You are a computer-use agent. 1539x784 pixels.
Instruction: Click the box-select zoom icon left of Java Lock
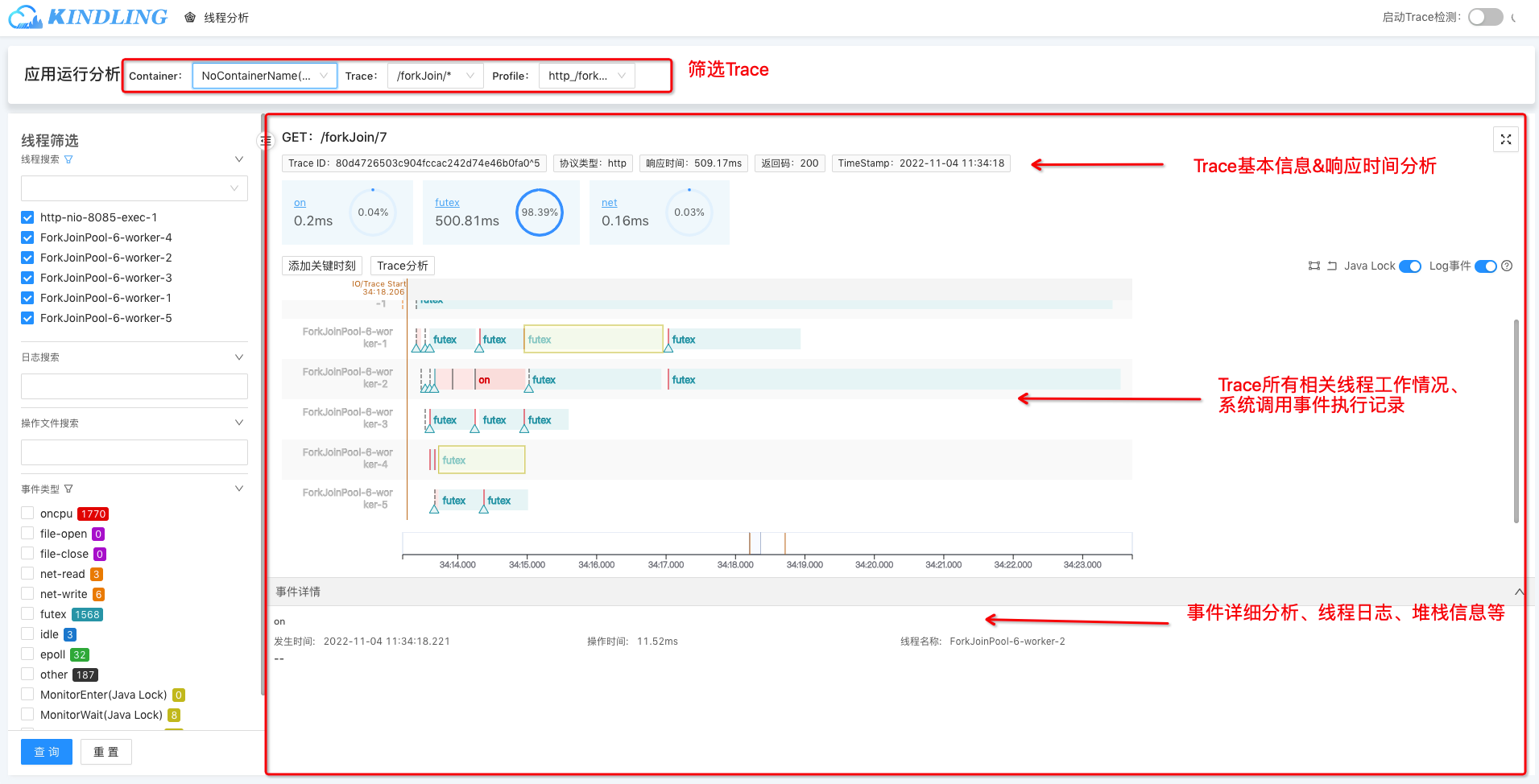coord(1314,266)
